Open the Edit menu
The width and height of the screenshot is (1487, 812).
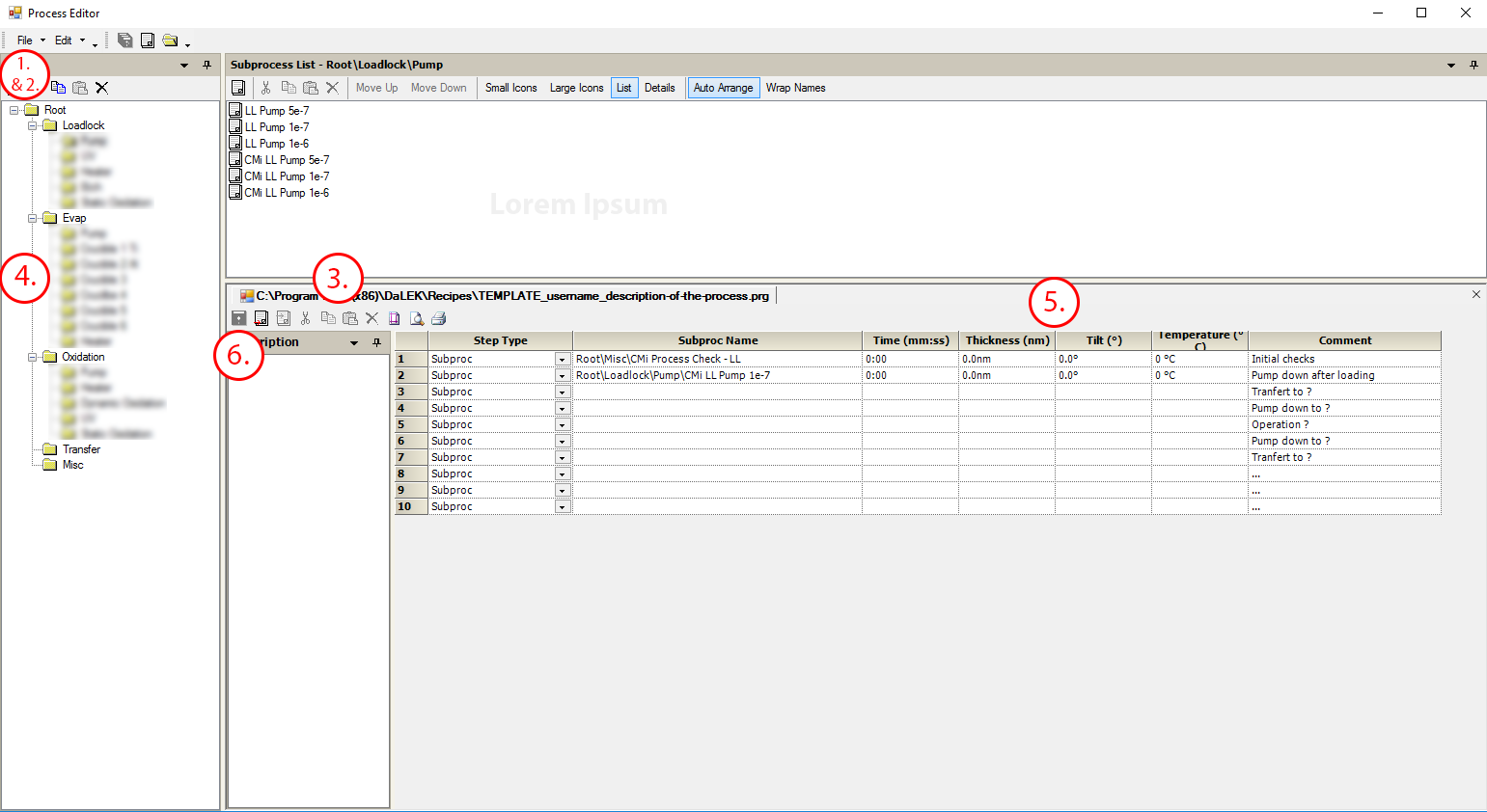coord(63,41)
